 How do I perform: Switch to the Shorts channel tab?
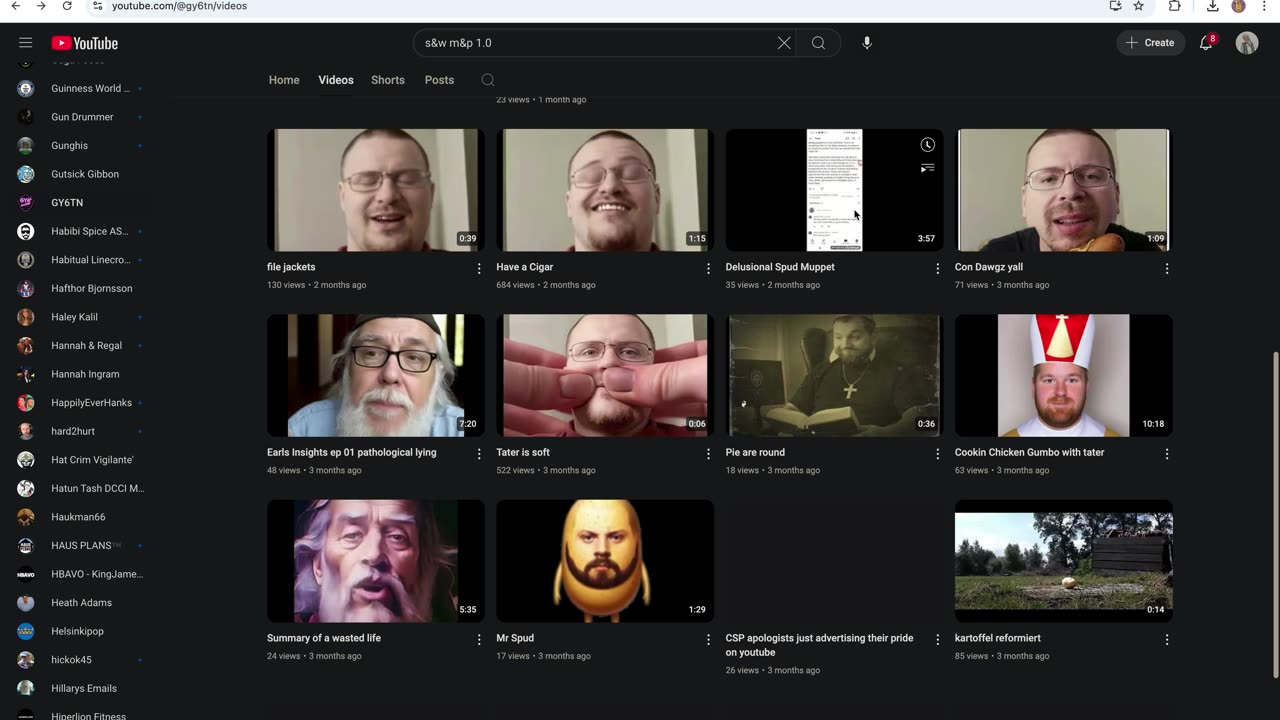click(388, 80)
